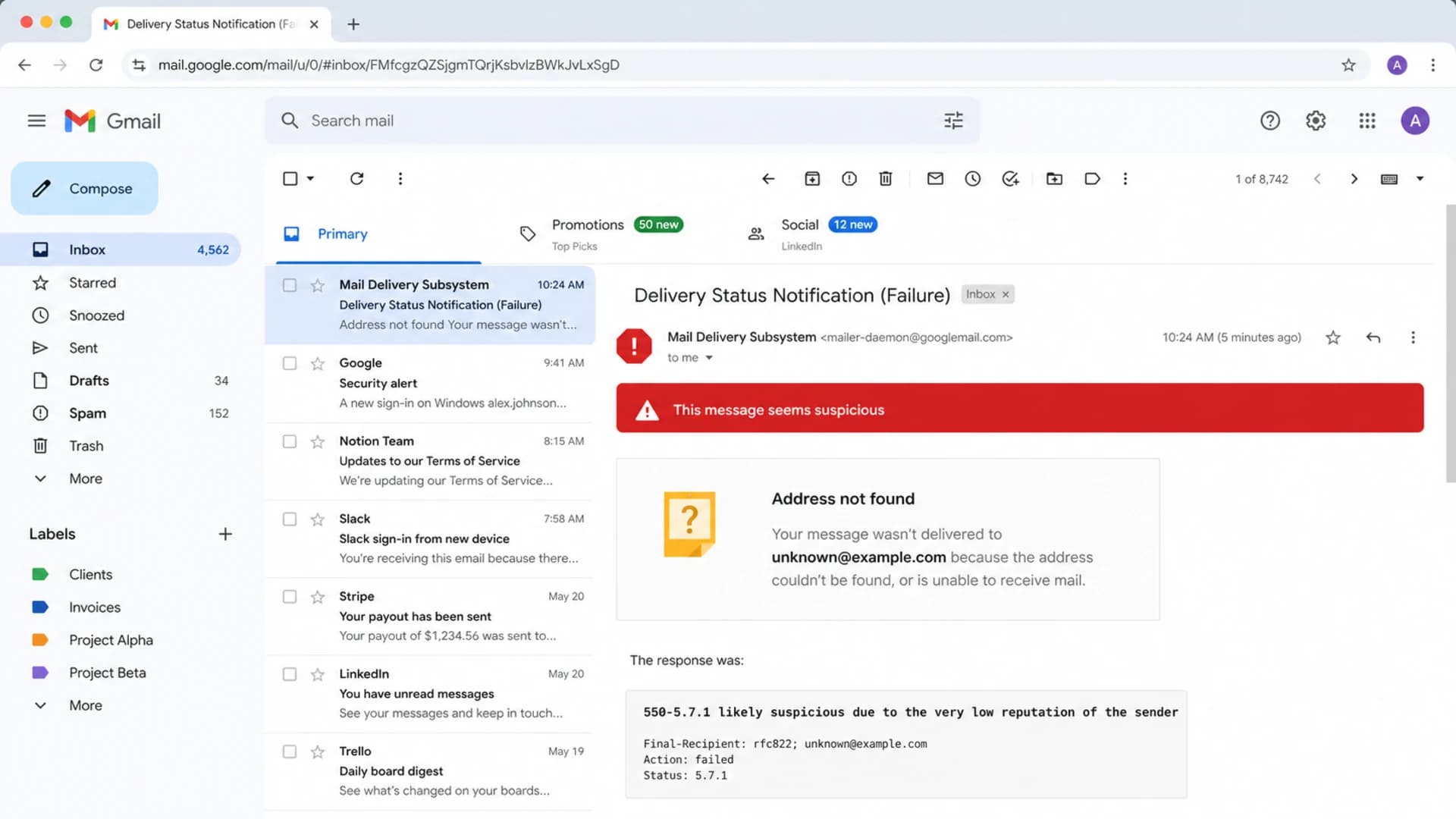
Task: Report the email as spam
Action: point(849,179)
